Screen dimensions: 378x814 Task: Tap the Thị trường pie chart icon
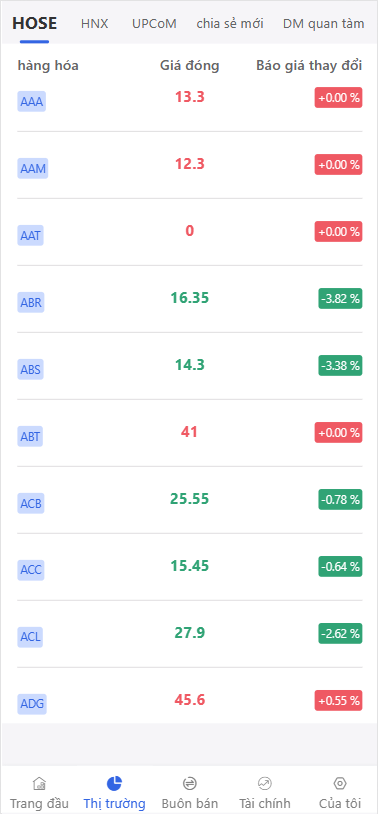114,783
